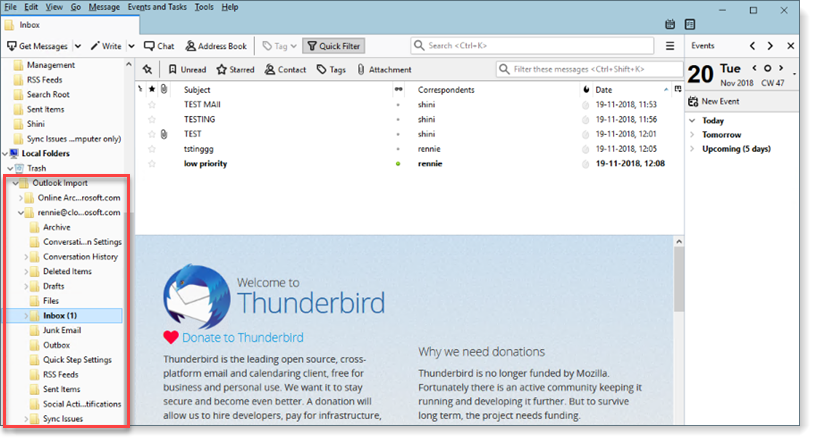This screenshot has width=817, height=440.
Task: Open the Message menu
Action: coord(104,7)
